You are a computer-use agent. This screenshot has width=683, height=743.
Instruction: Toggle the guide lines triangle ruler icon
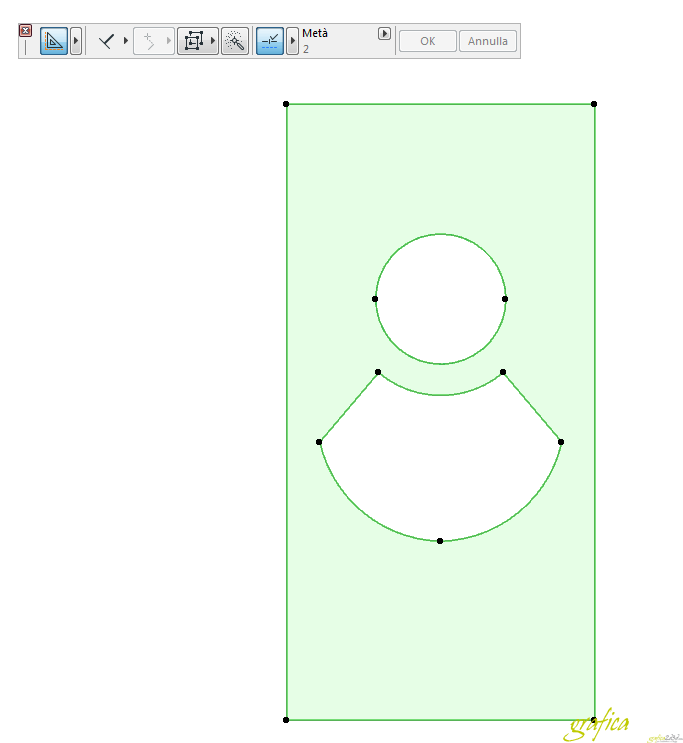click(x=54, y=41)
